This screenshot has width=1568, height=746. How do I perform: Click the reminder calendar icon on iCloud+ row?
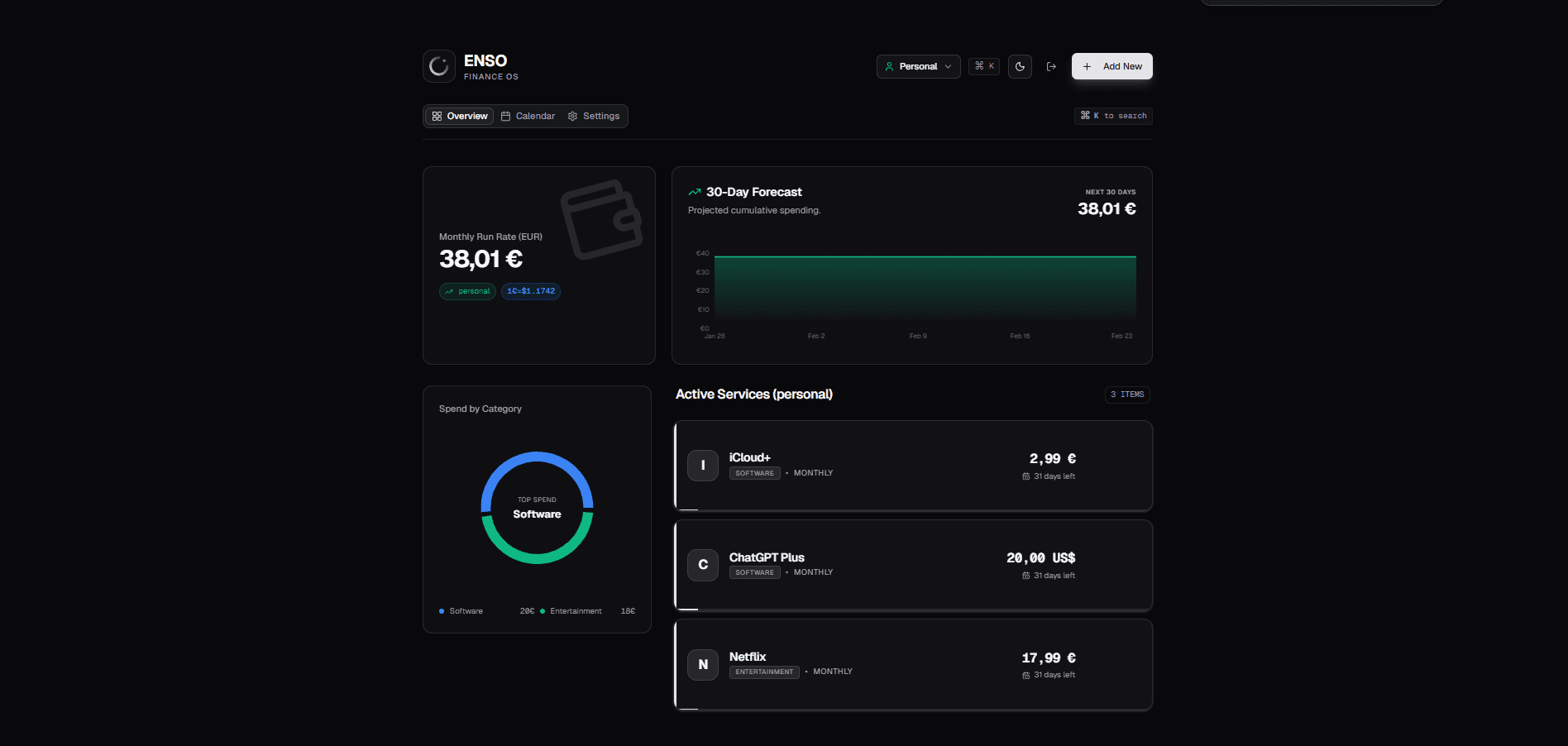pyautogui.click(x=1027, y=476)
